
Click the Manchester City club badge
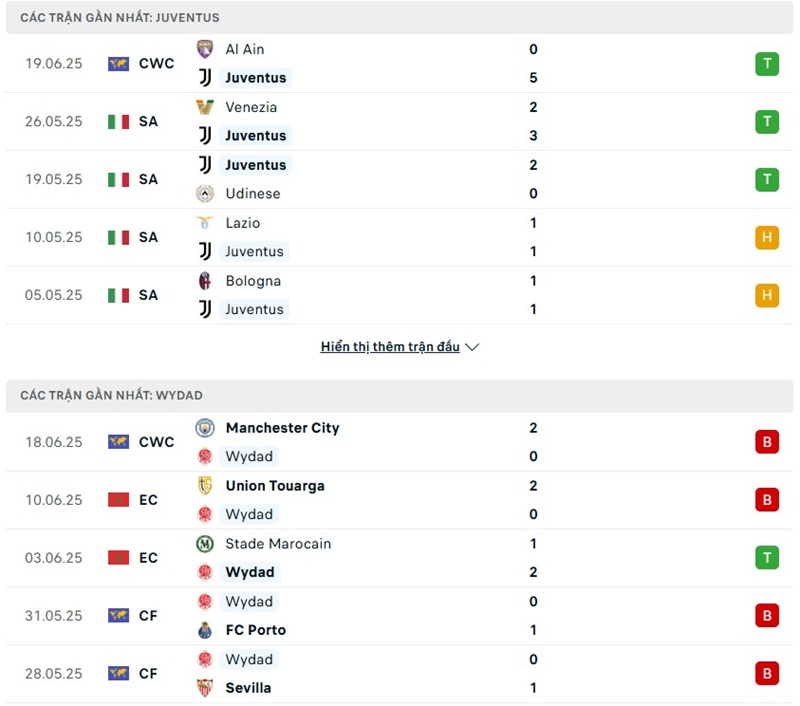pos(205,427)
